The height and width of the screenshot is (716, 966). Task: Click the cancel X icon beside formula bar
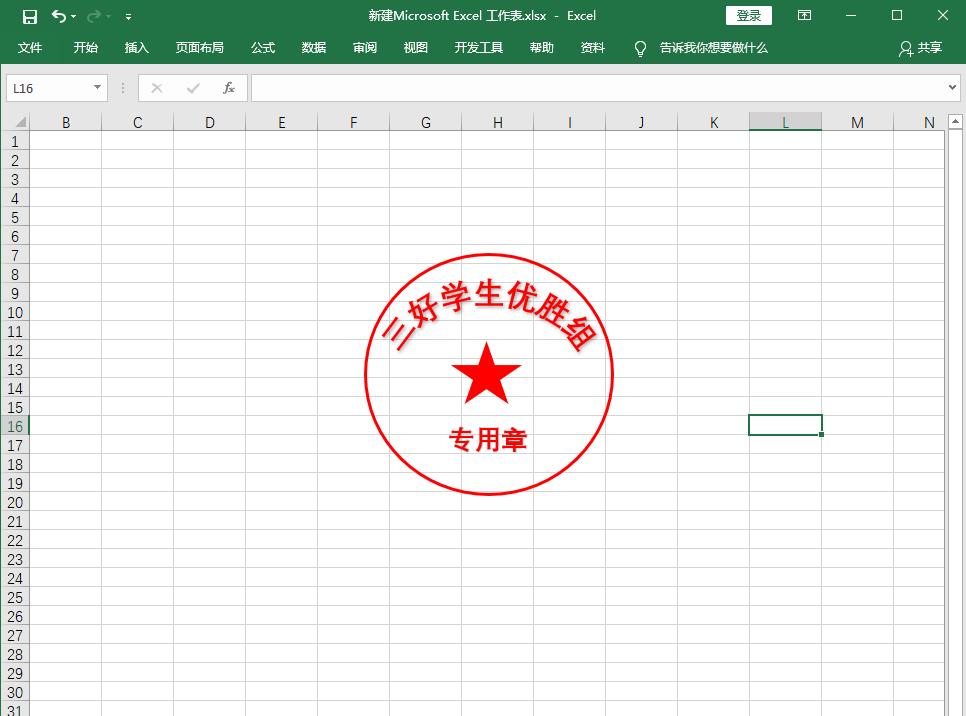156,87
